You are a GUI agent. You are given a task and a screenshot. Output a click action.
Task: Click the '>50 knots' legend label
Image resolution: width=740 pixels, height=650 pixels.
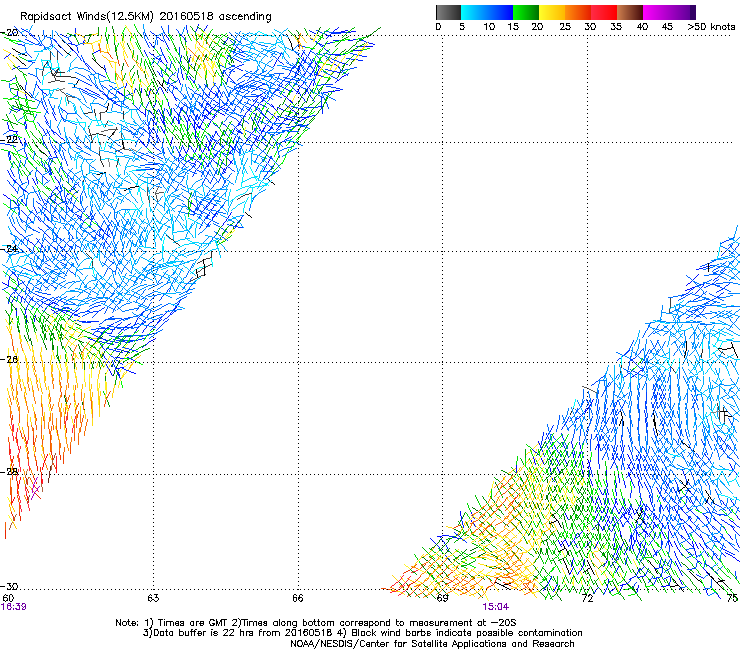click(711, 27)
